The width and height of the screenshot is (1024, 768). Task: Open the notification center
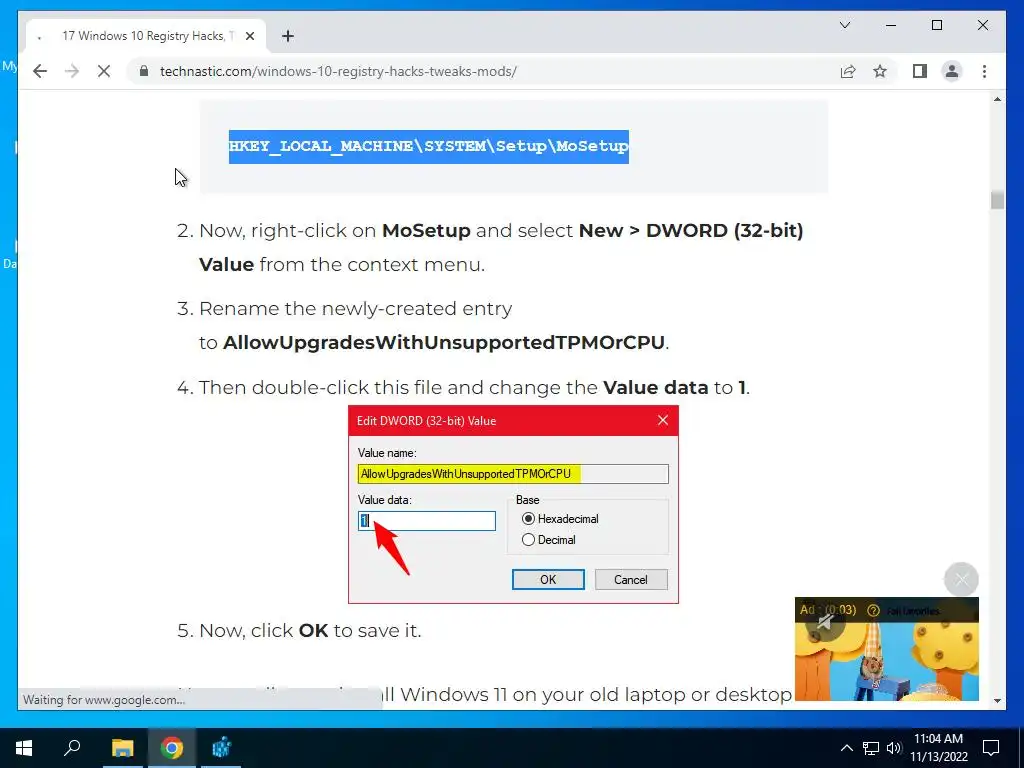coord(991,748)
